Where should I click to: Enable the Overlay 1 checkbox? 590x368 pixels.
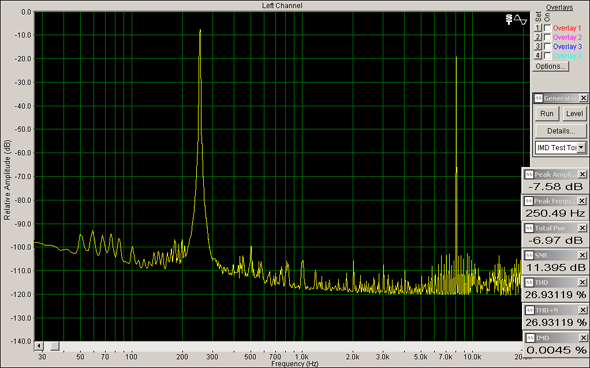pyautogui.click(x=548, y=28)
